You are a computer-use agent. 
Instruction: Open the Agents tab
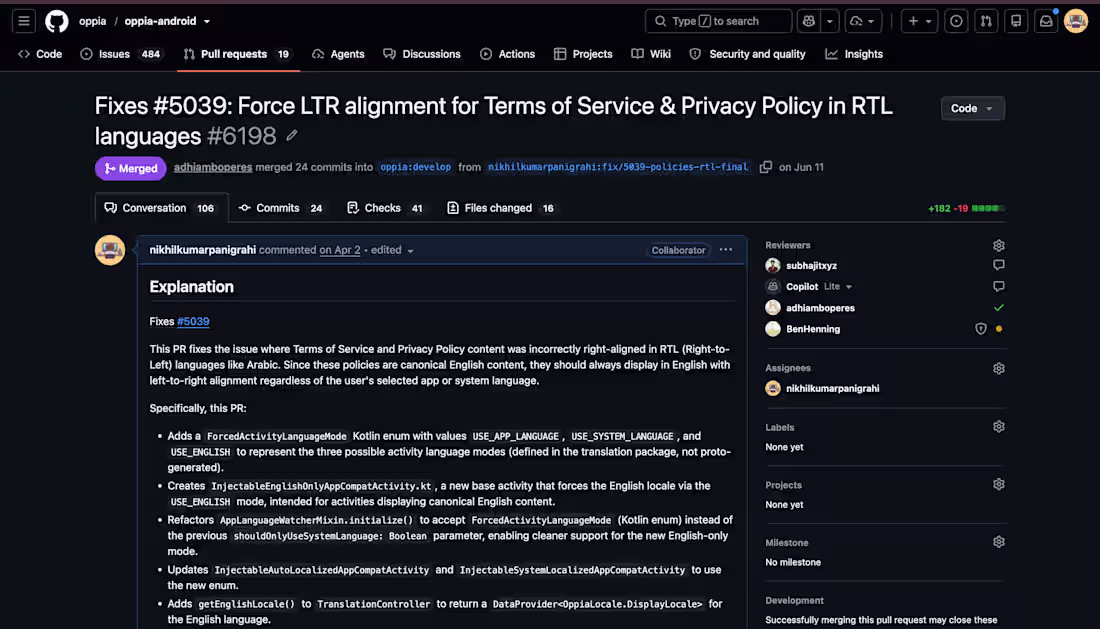(x=338, y=54)
